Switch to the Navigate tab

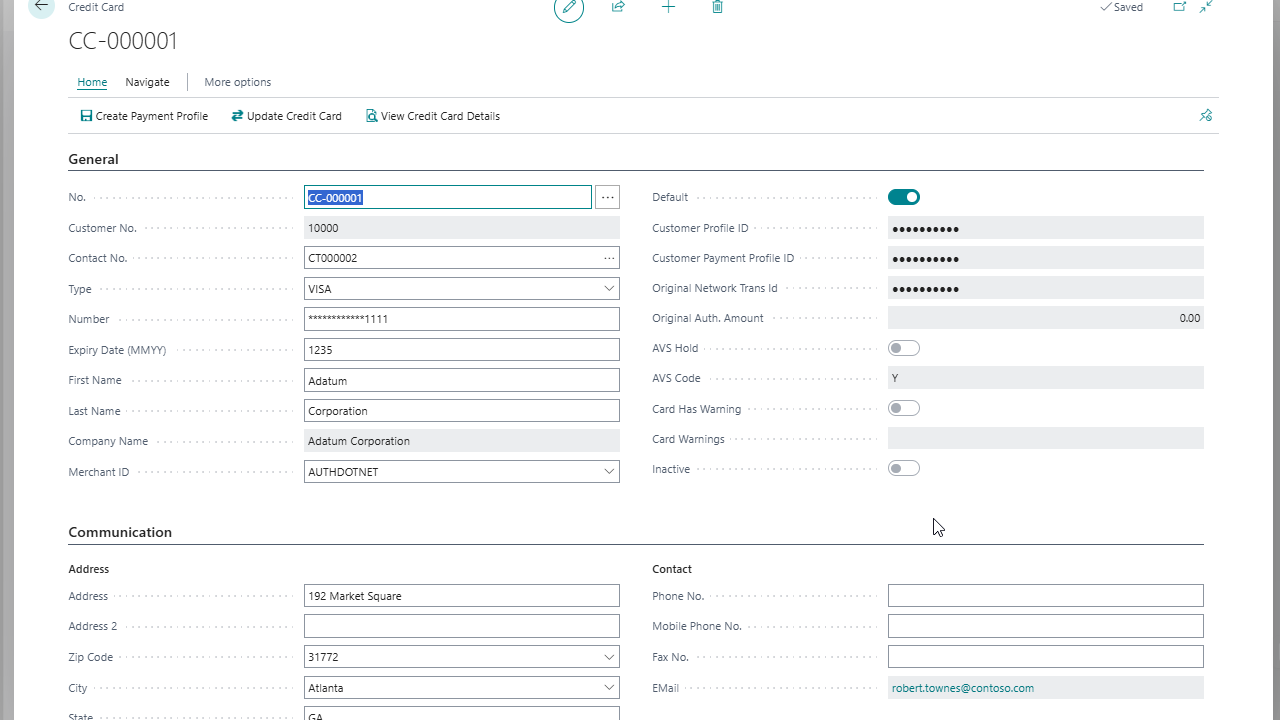pyautogui.click(x=147, y=82)
